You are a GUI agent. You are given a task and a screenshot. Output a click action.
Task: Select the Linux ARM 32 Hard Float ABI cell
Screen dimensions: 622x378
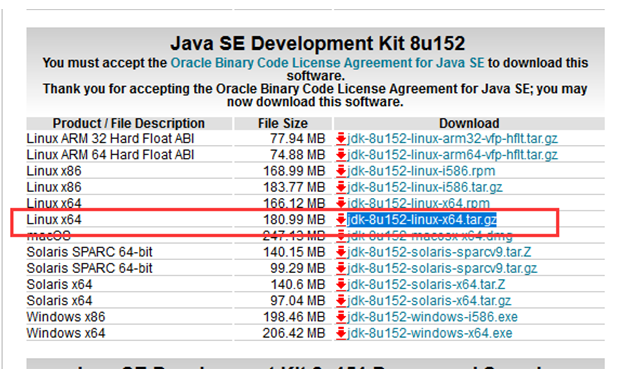[x=110, y=138]
